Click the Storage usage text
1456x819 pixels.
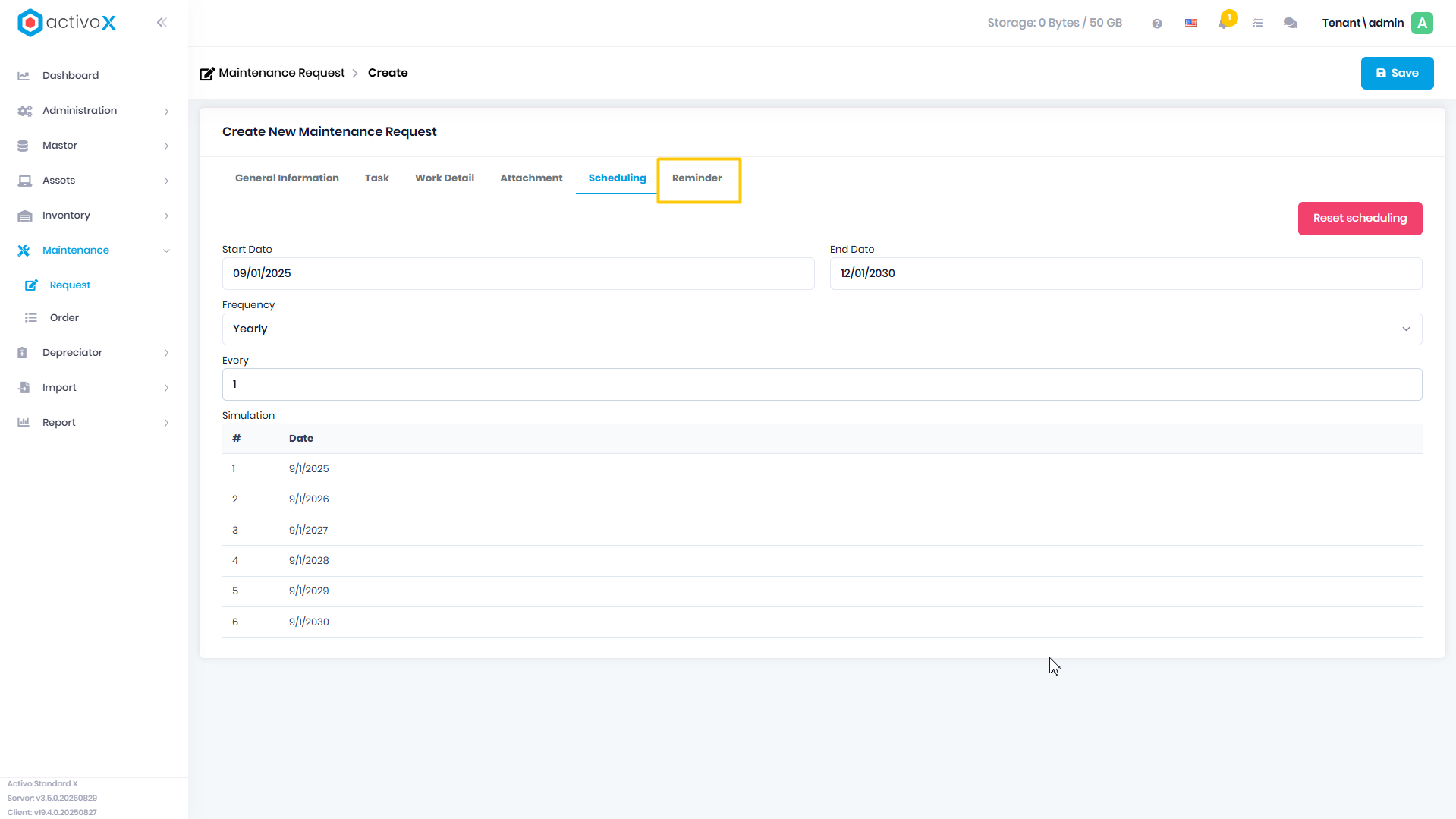(x=1055, y=23)
